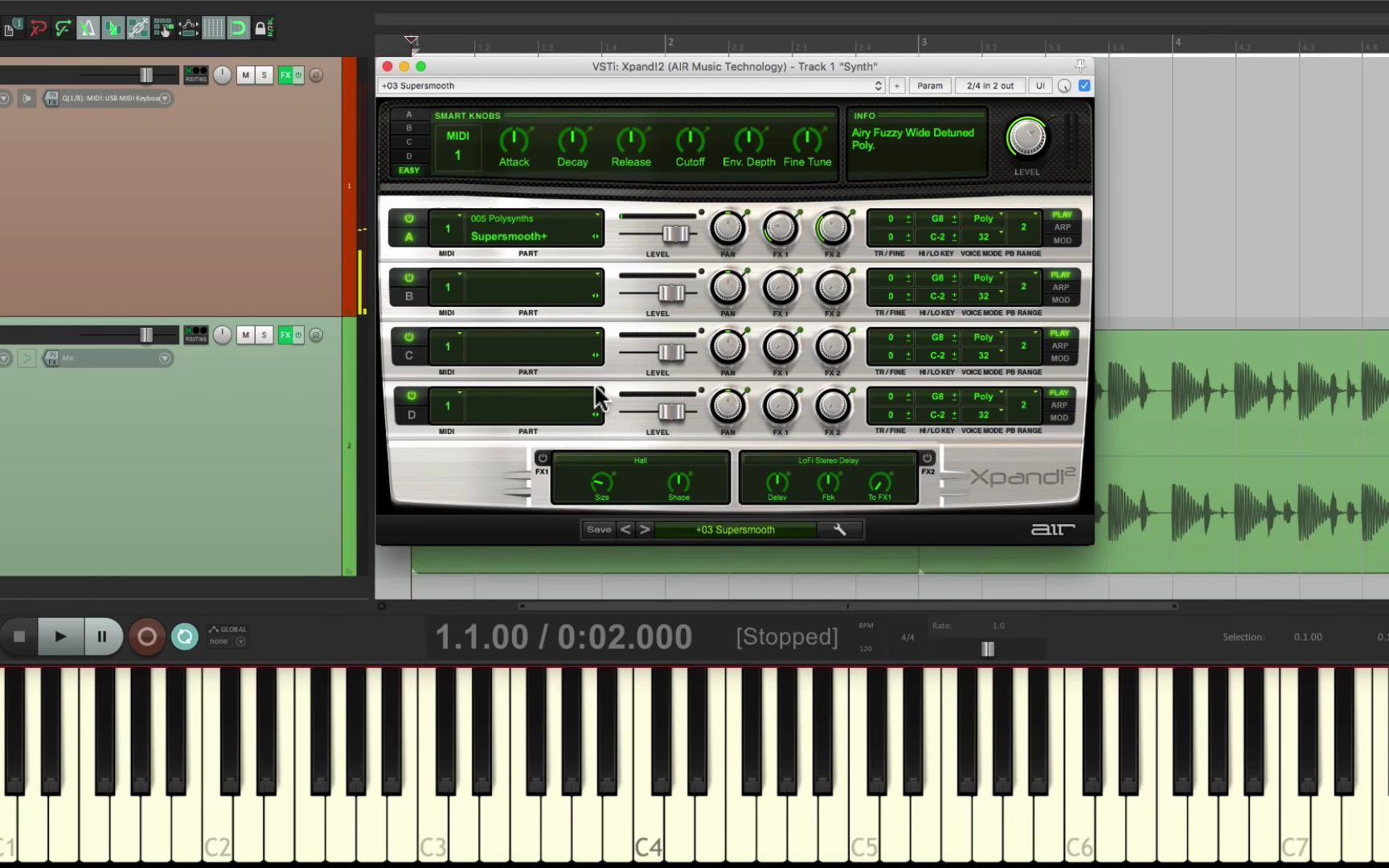Mute Track 1 with its M button

coord(246,75)
